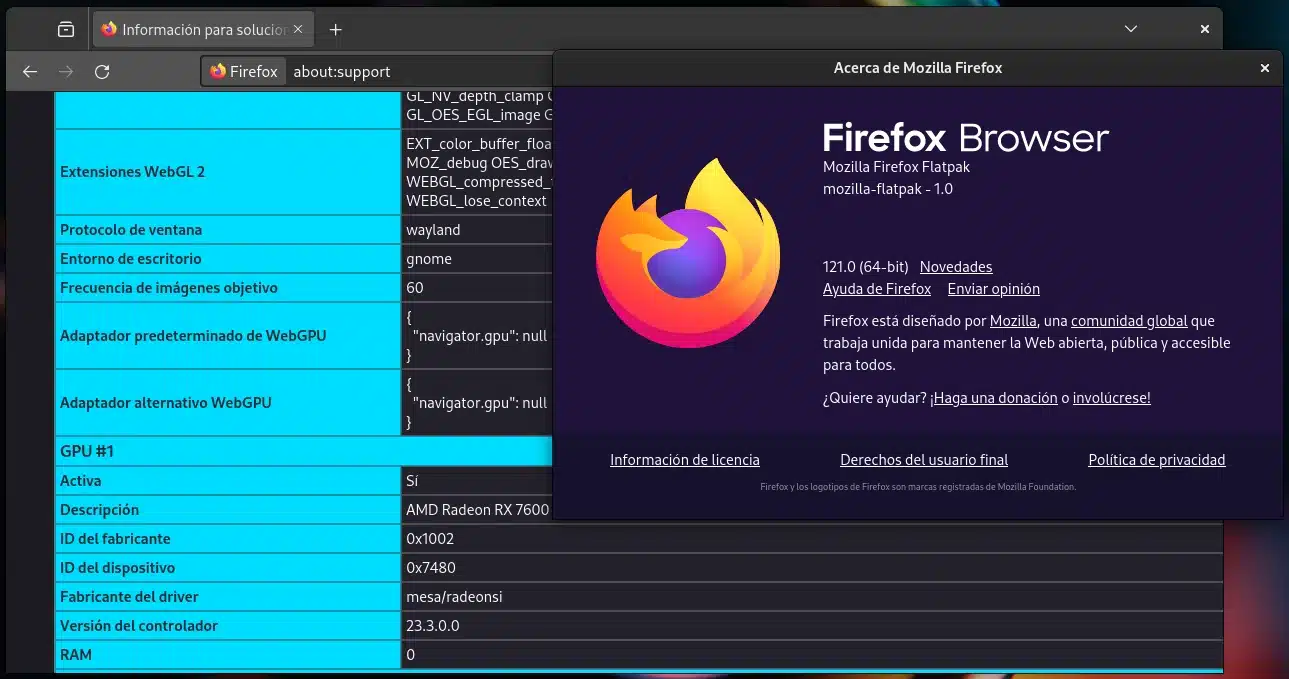Open the involúcrese! link
The width and height of the screenshot is (1289, 679).
click(x=1112, y=398)
